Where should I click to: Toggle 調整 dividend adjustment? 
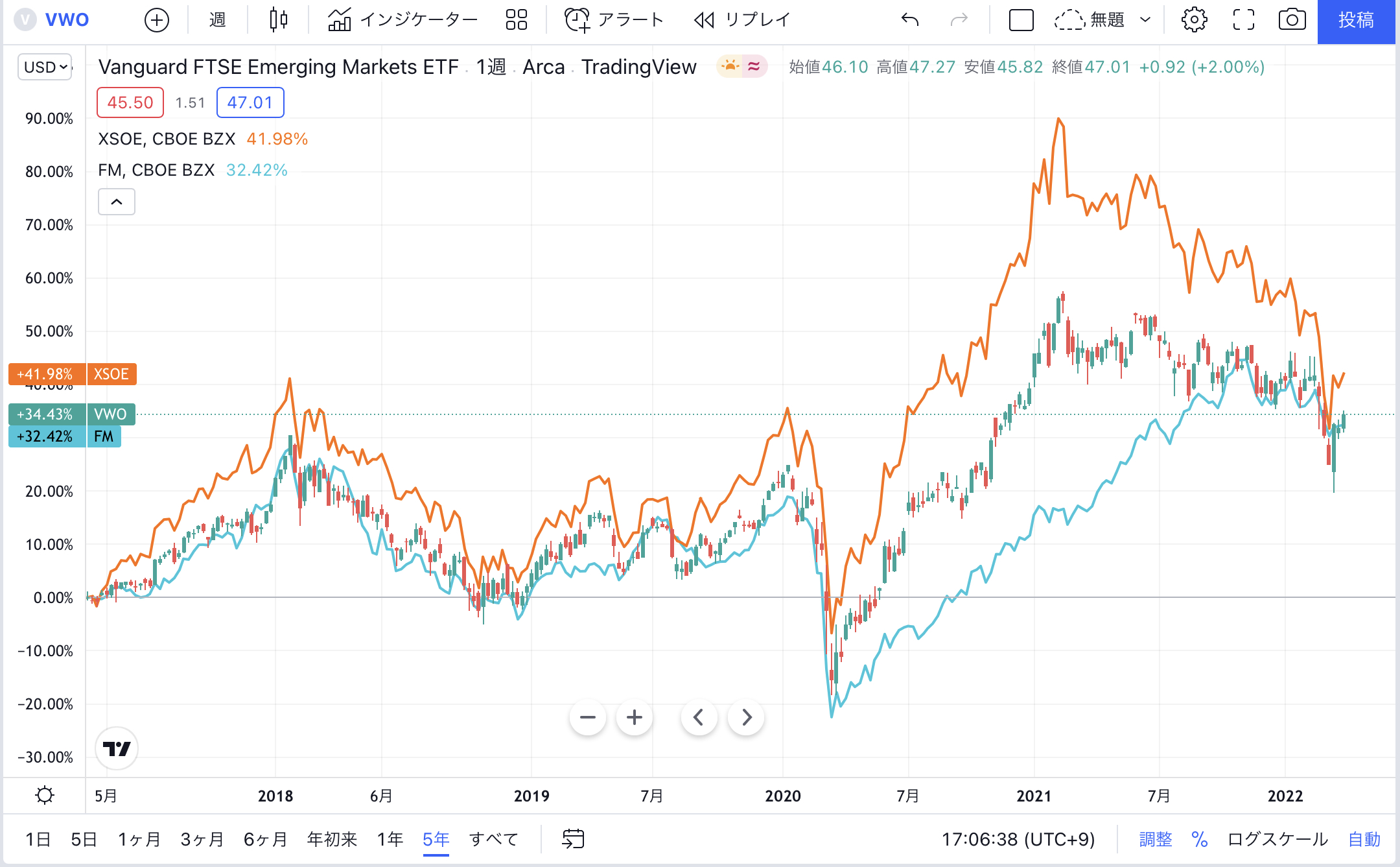coord(1156,840)
